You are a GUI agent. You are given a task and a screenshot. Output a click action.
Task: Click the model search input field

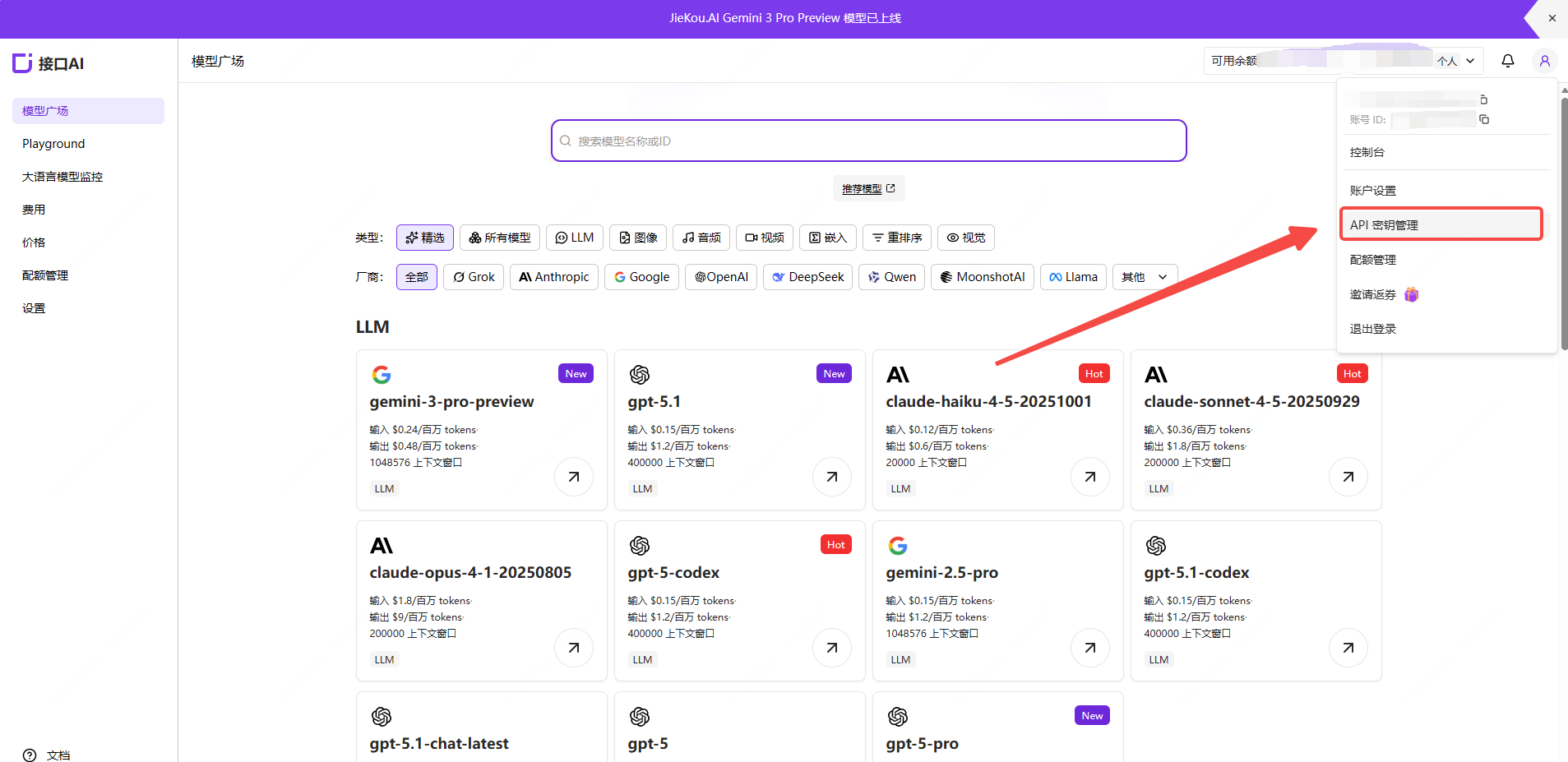(869, 141)
